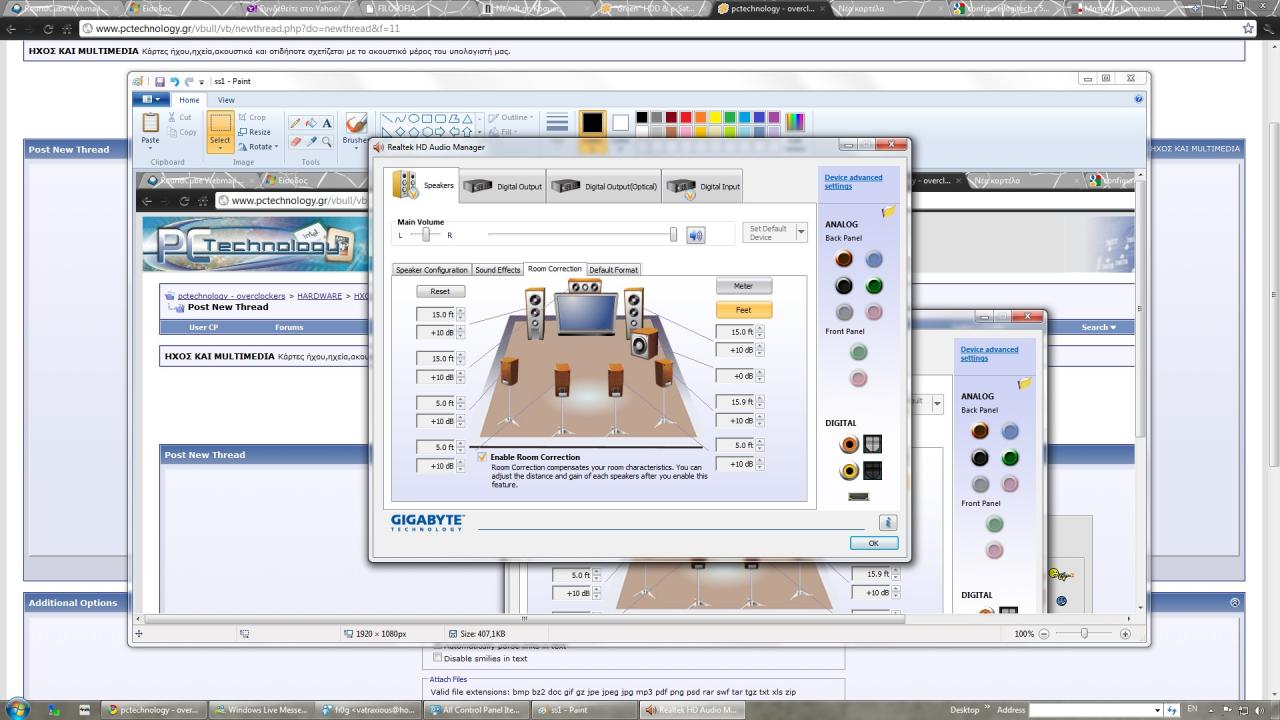Click the Save icon in Paint title bar

tap(159, 81)
